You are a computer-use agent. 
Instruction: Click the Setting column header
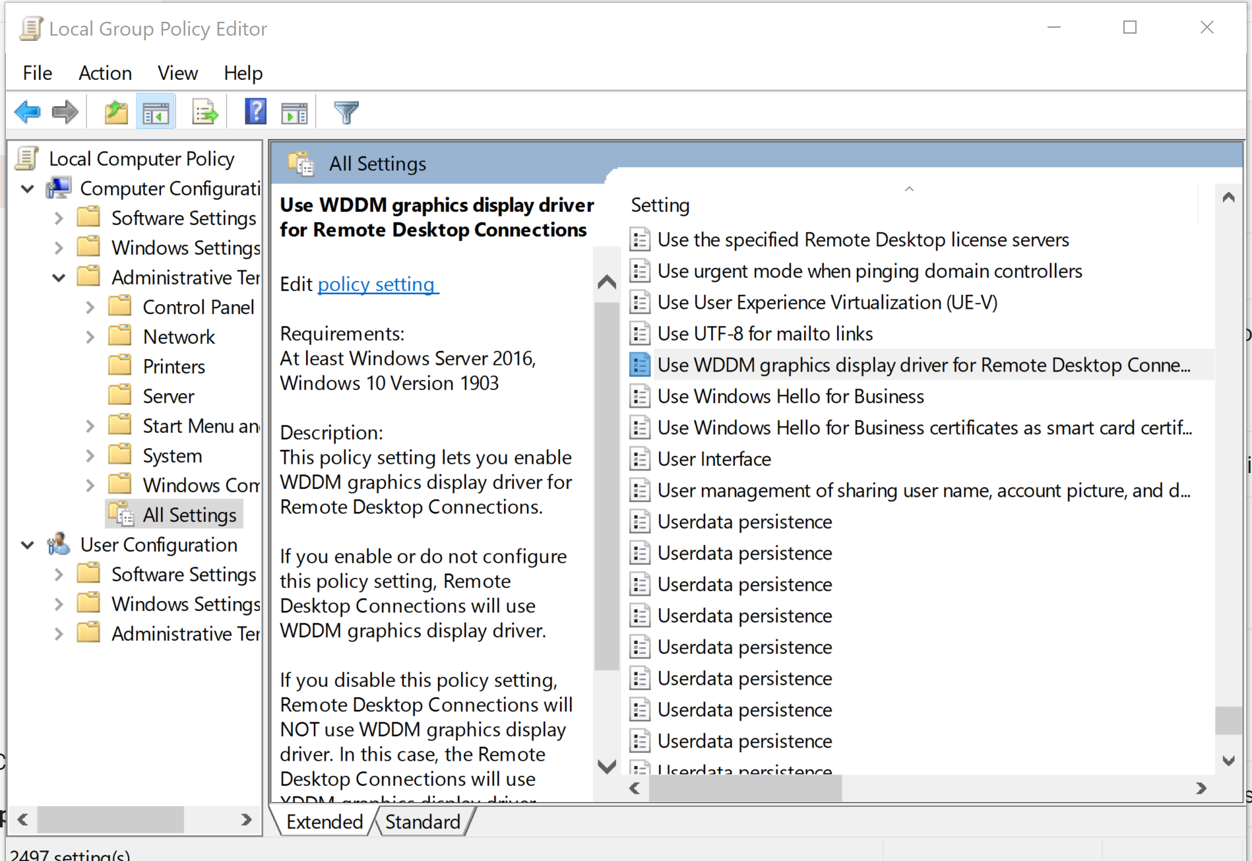660,205
